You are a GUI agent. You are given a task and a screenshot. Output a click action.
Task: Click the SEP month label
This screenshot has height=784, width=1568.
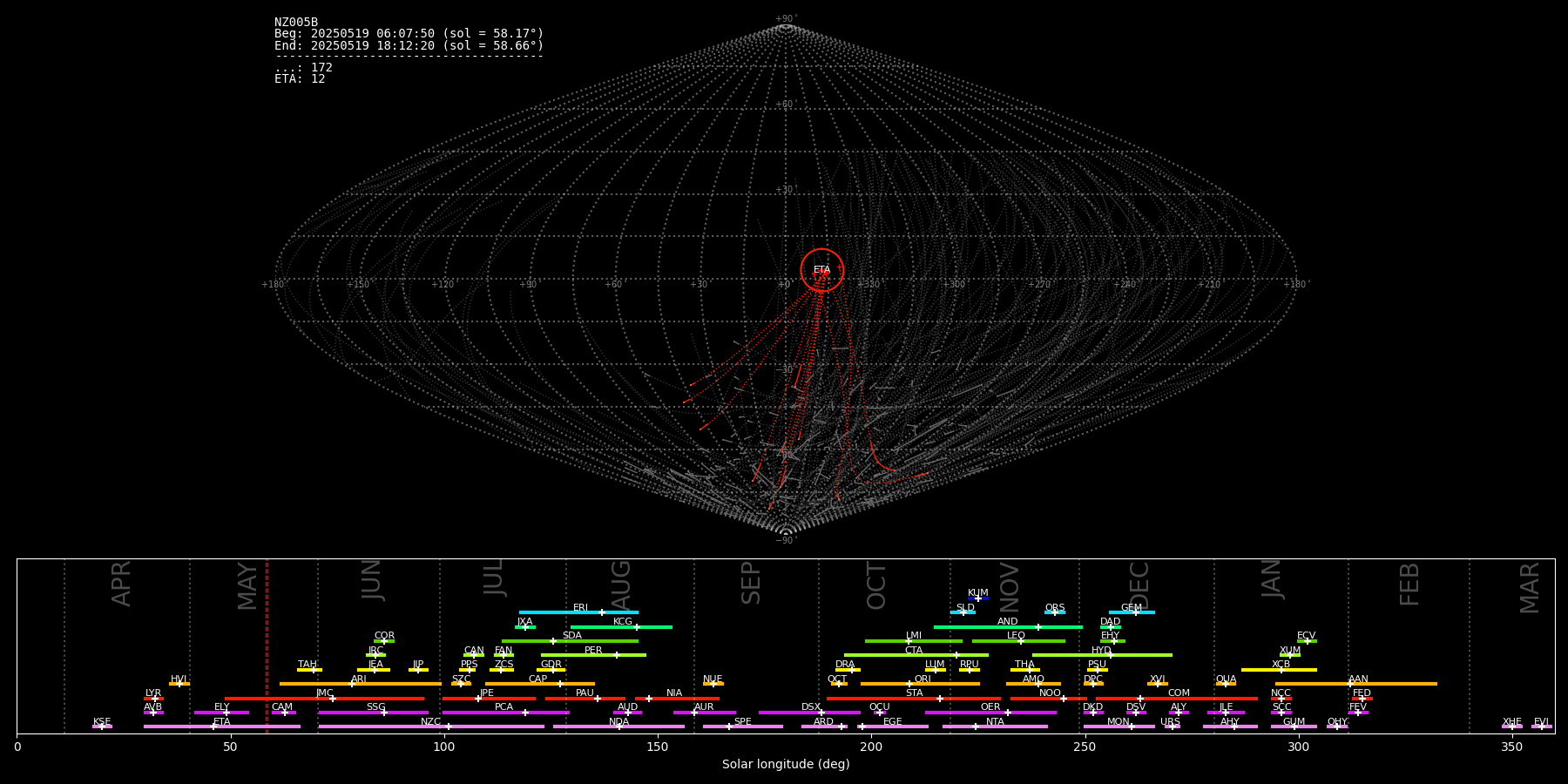(751, 583)
